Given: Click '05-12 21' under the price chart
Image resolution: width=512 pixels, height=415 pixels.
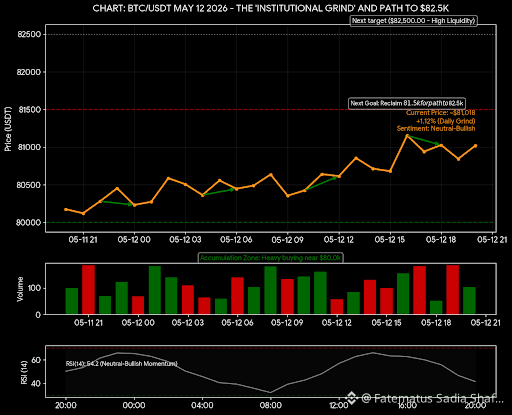Looking at the screenshot, I should point(492,240).
